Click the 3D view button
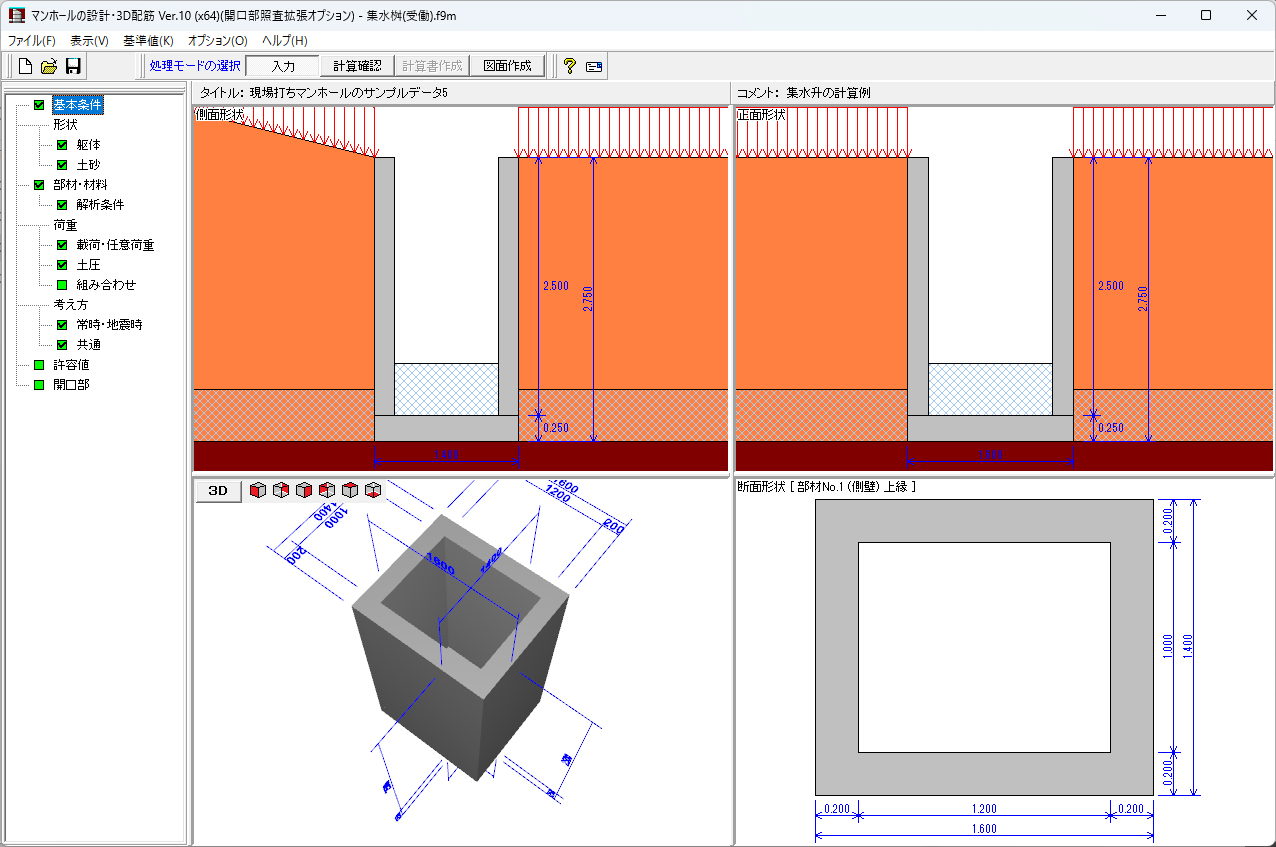Screen dimensions: 1276x847 [x=218, y=491]
